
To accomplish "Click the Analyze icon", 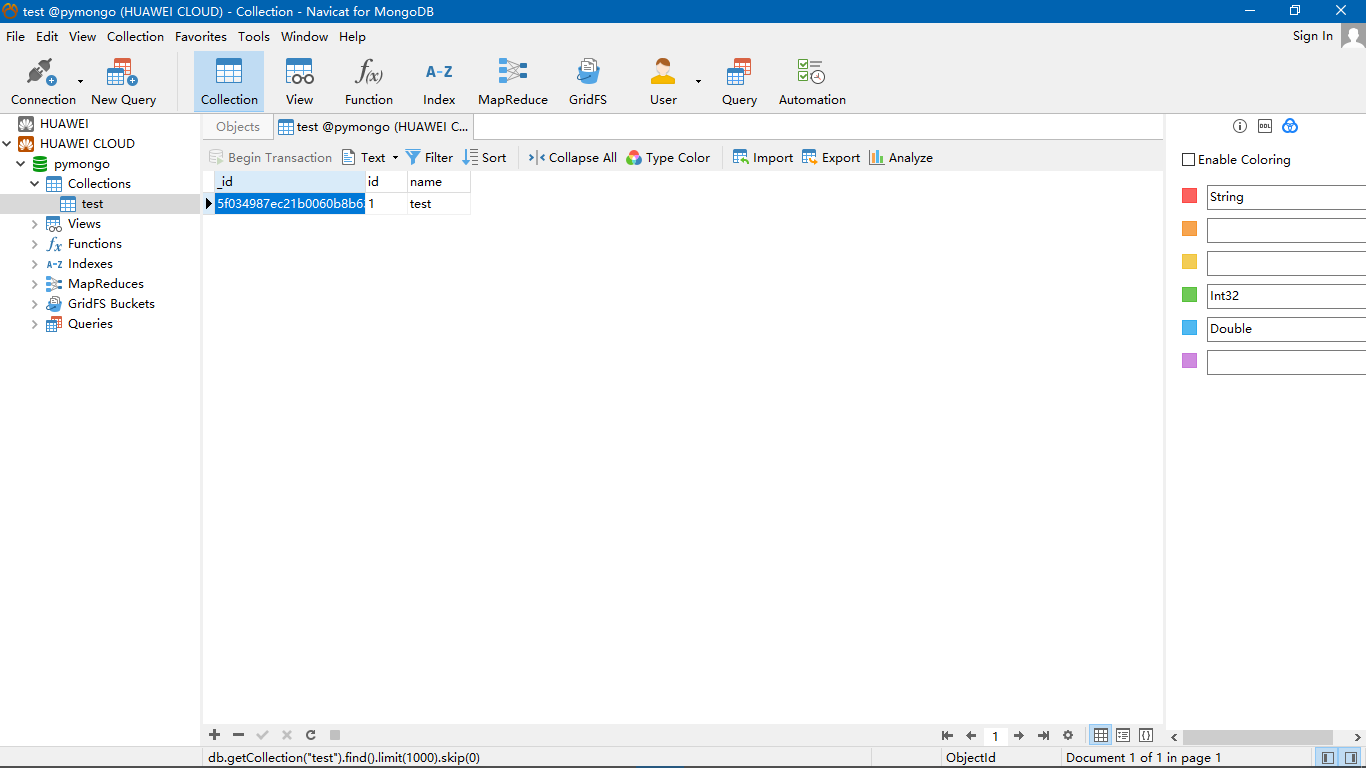I will pyautogui.click(x=900, y=158).
